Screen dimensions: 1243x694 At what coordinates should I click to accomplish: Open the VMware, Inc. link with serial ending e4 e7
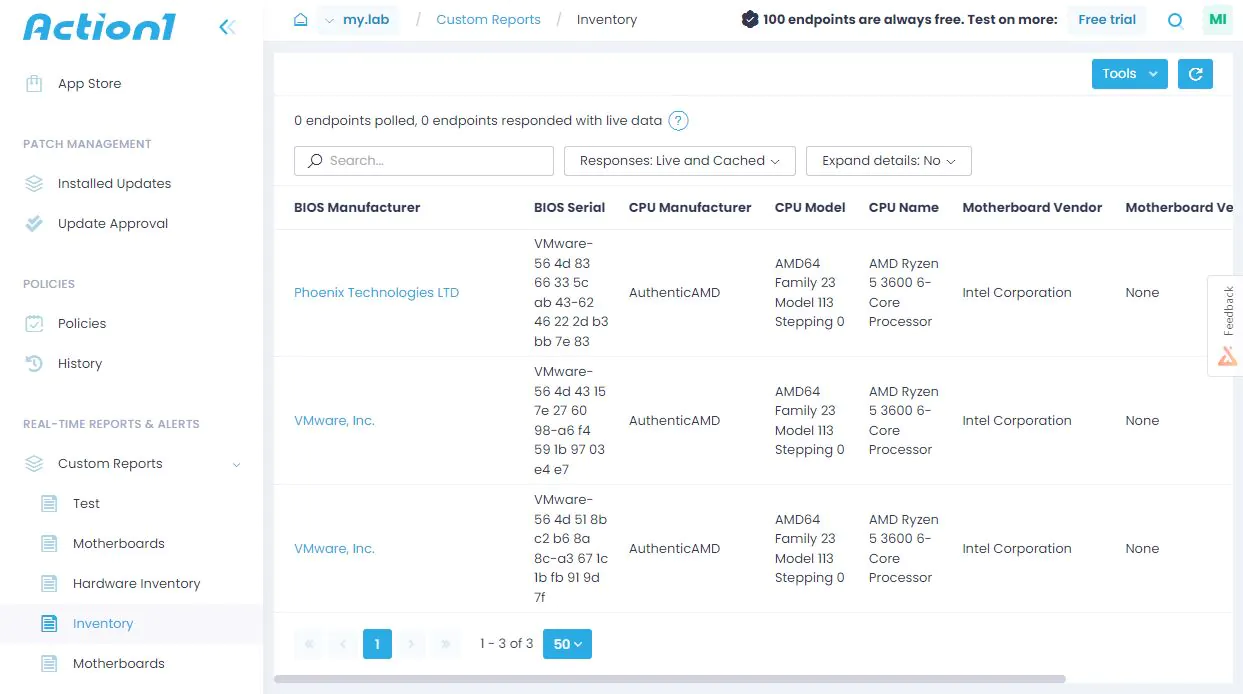(334, 421)
